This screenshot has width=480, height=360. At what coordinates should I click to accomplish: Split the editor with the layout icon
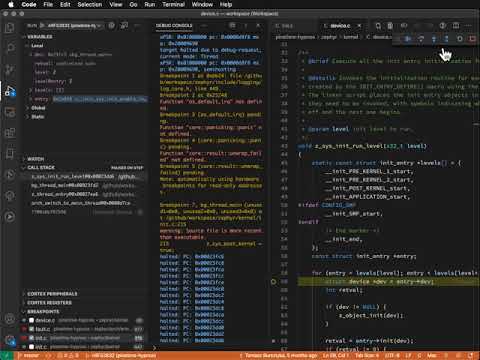coord(456,26)
